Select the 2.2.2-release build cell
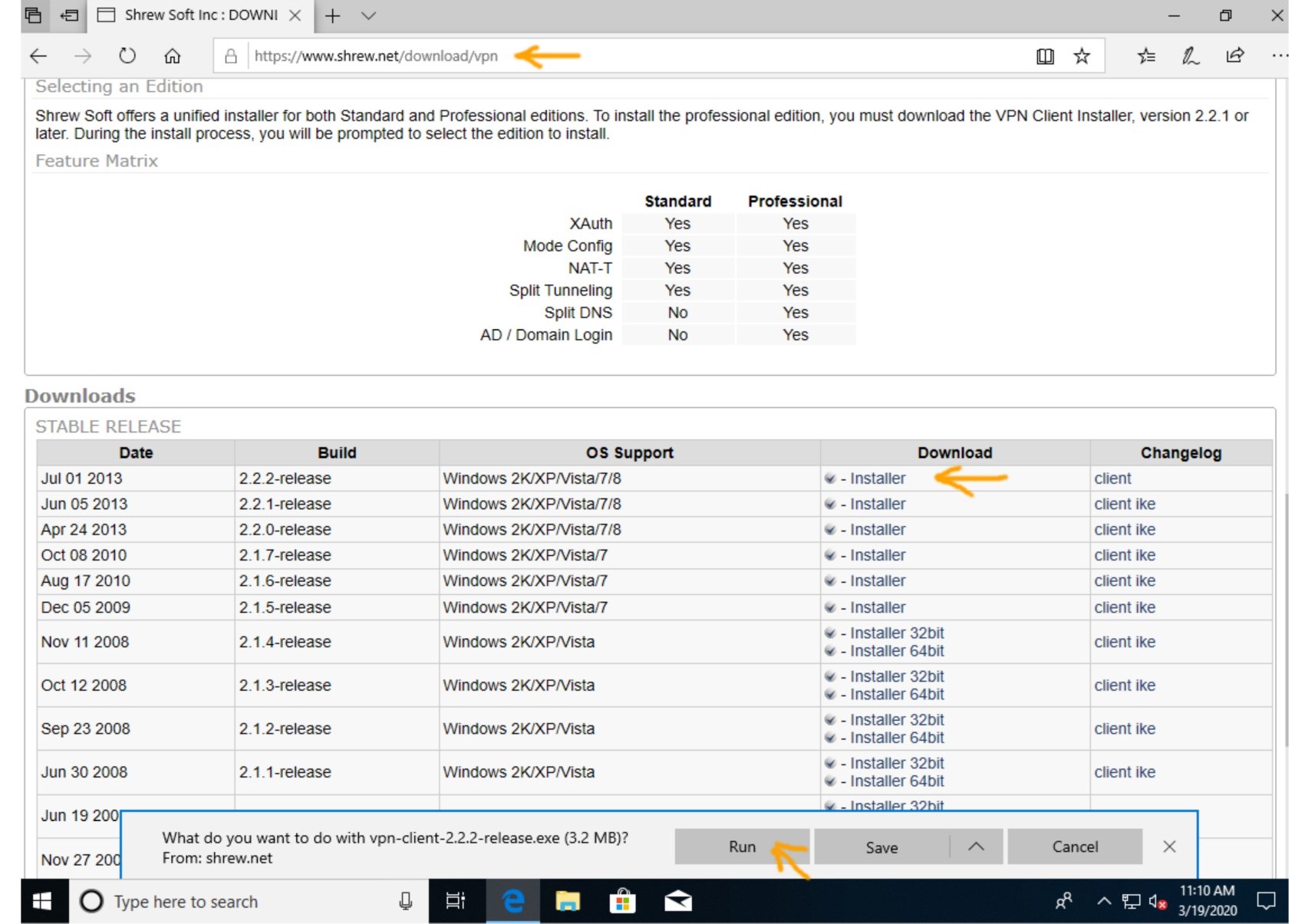The image size is (1295, 924). (337, 478)
